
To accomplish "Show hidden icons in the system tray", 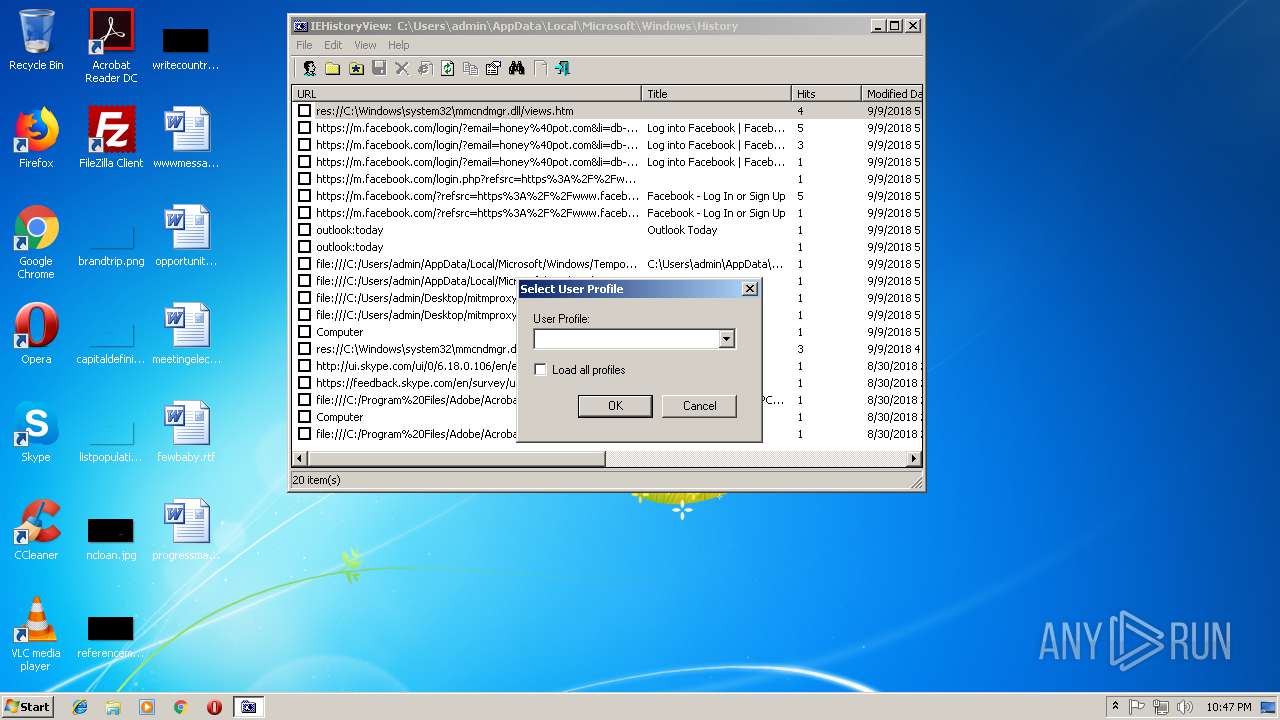I will (1115, 707).
